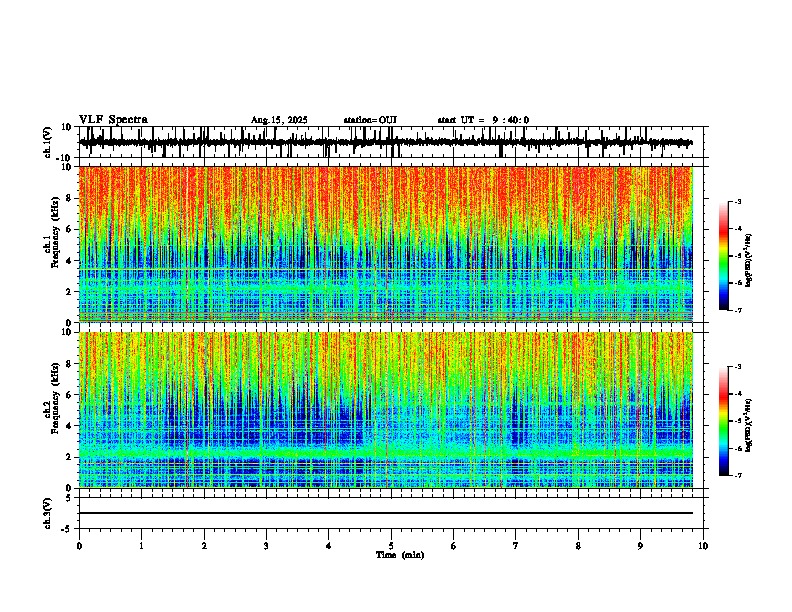The width and height of the screenshot is (792, 612).
Task: Click inside the ch.2 spectrogram panel
Action: coord(386,410)
